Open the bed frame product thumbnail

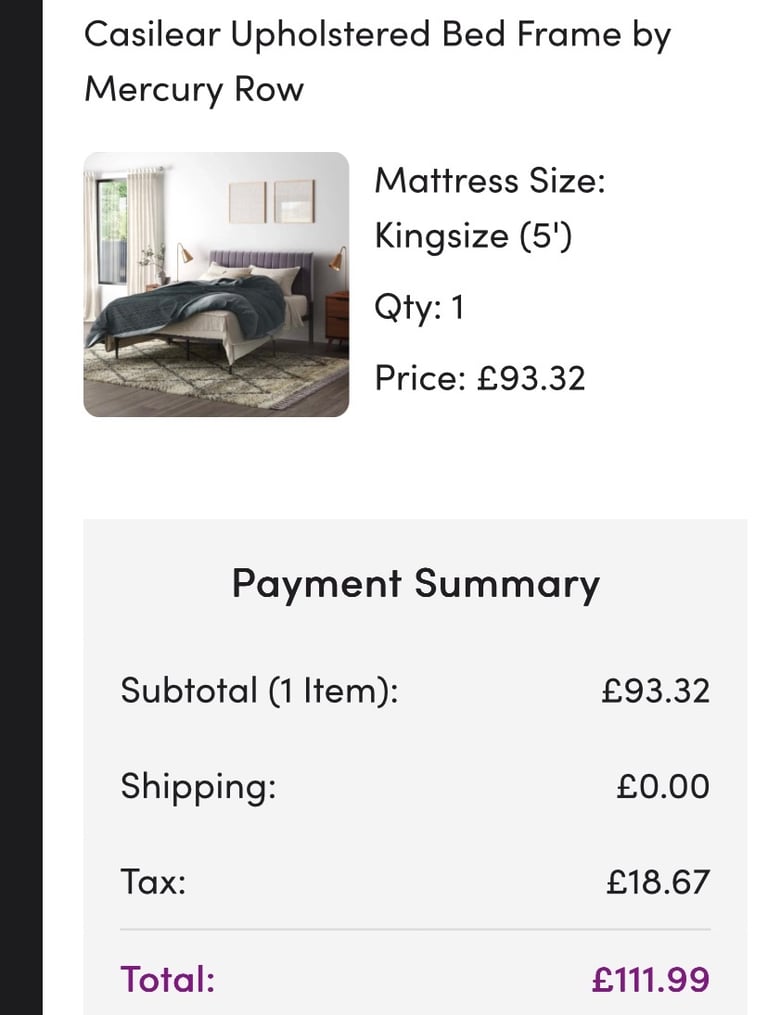click(x=216, y=284)
